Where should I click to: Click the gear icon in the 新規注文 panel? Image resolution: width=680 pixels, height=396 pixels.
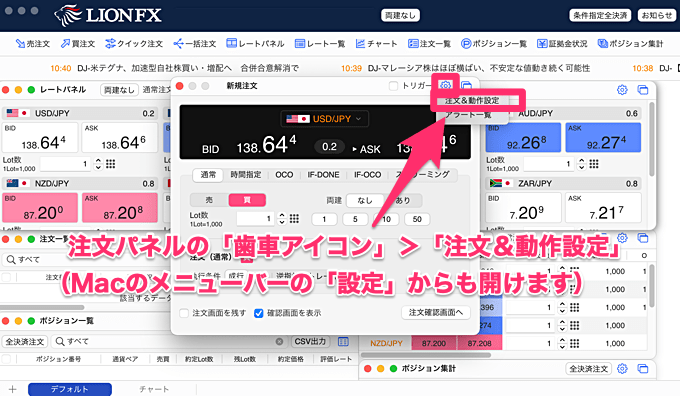(445, 85)
